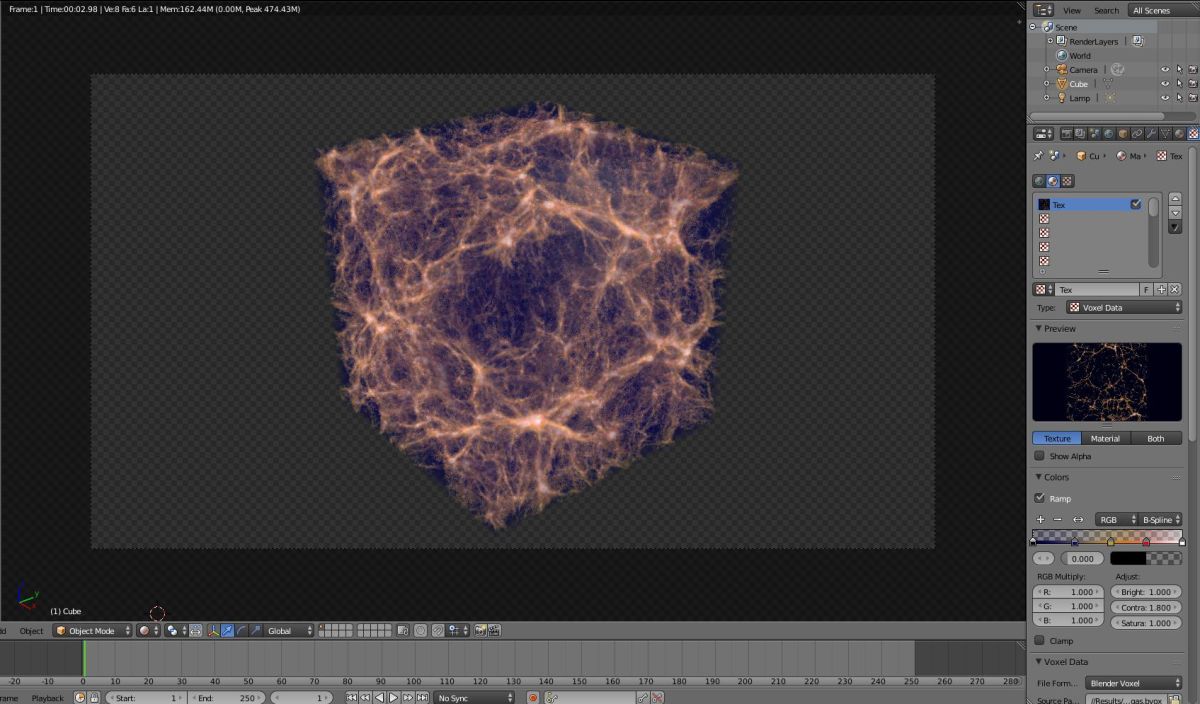Screen dimensions: 1200x704
Task: Click the pin icon in properties breadcrumb
Action: (1038, 156)
